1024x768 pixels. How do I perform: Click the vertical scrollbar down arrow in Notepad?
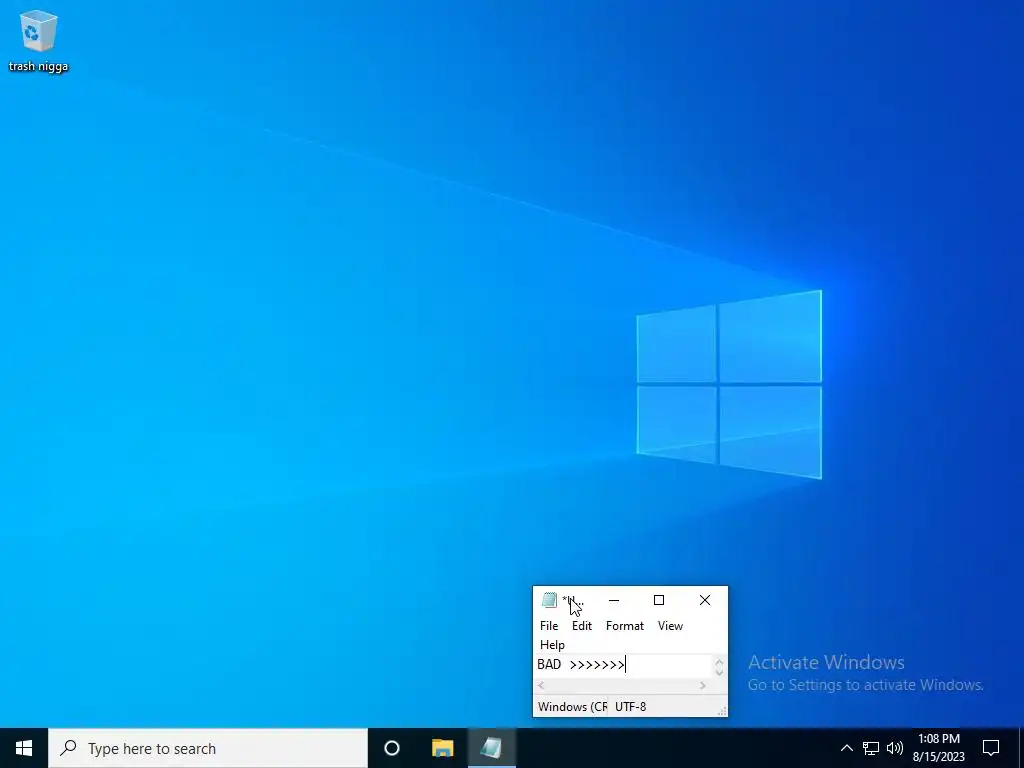[719, 672]
